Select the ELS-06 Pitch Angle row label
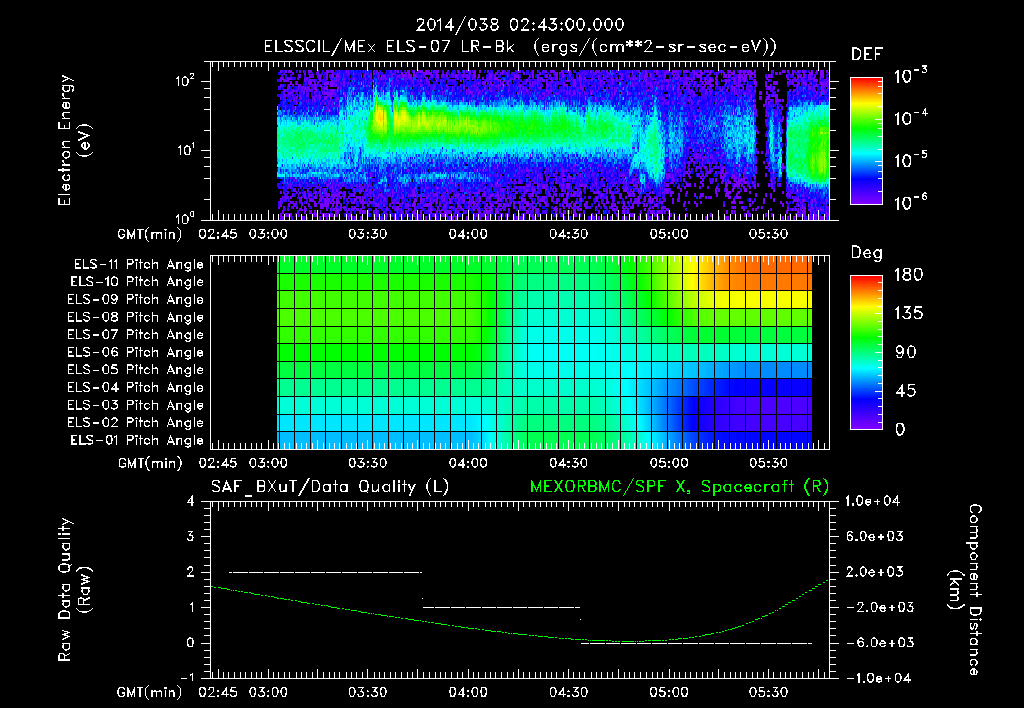The image size is (1024, 708). (x=136, y=353)
